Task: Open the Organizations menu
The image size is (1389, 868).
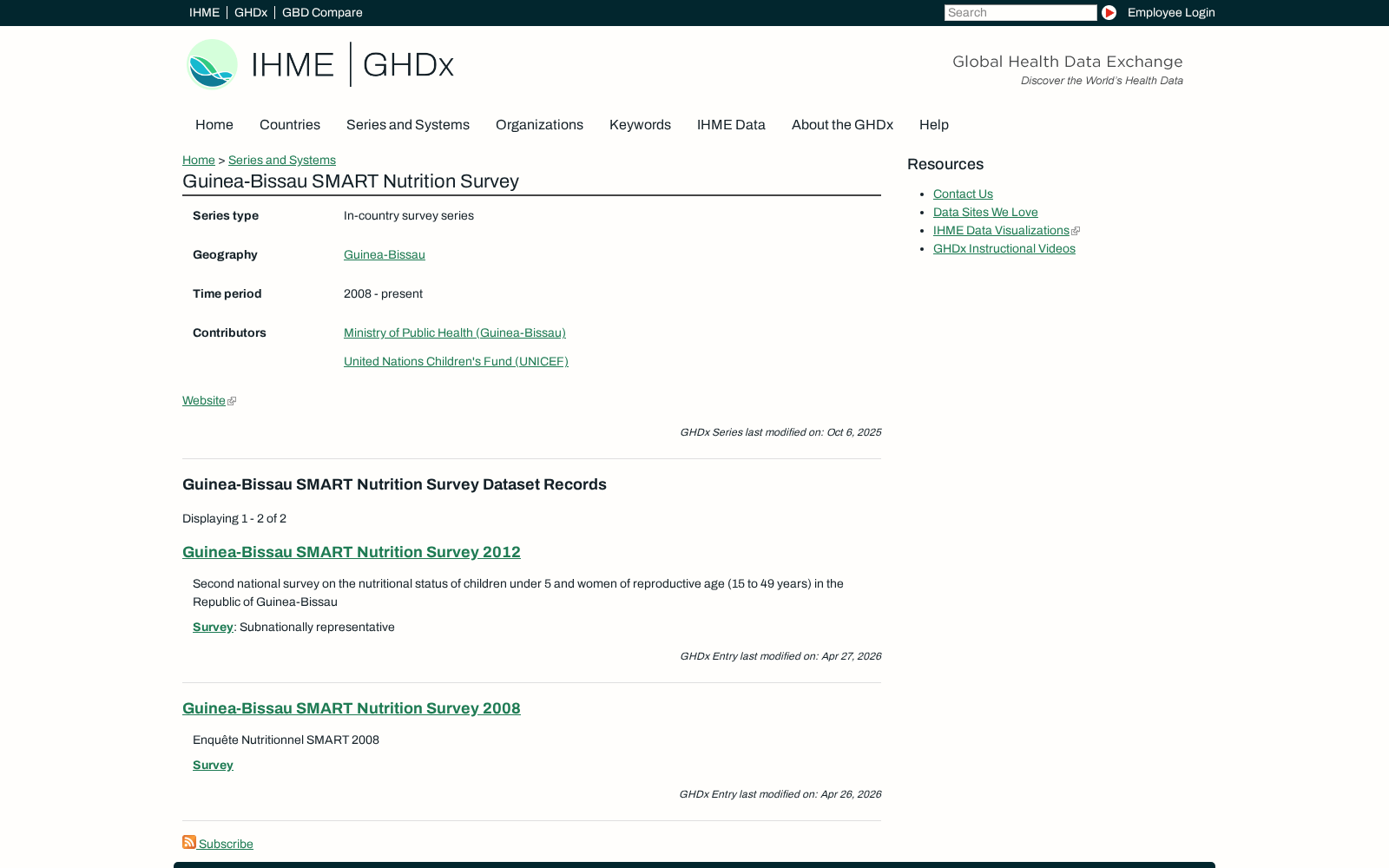Action: (x=539, y=125)
